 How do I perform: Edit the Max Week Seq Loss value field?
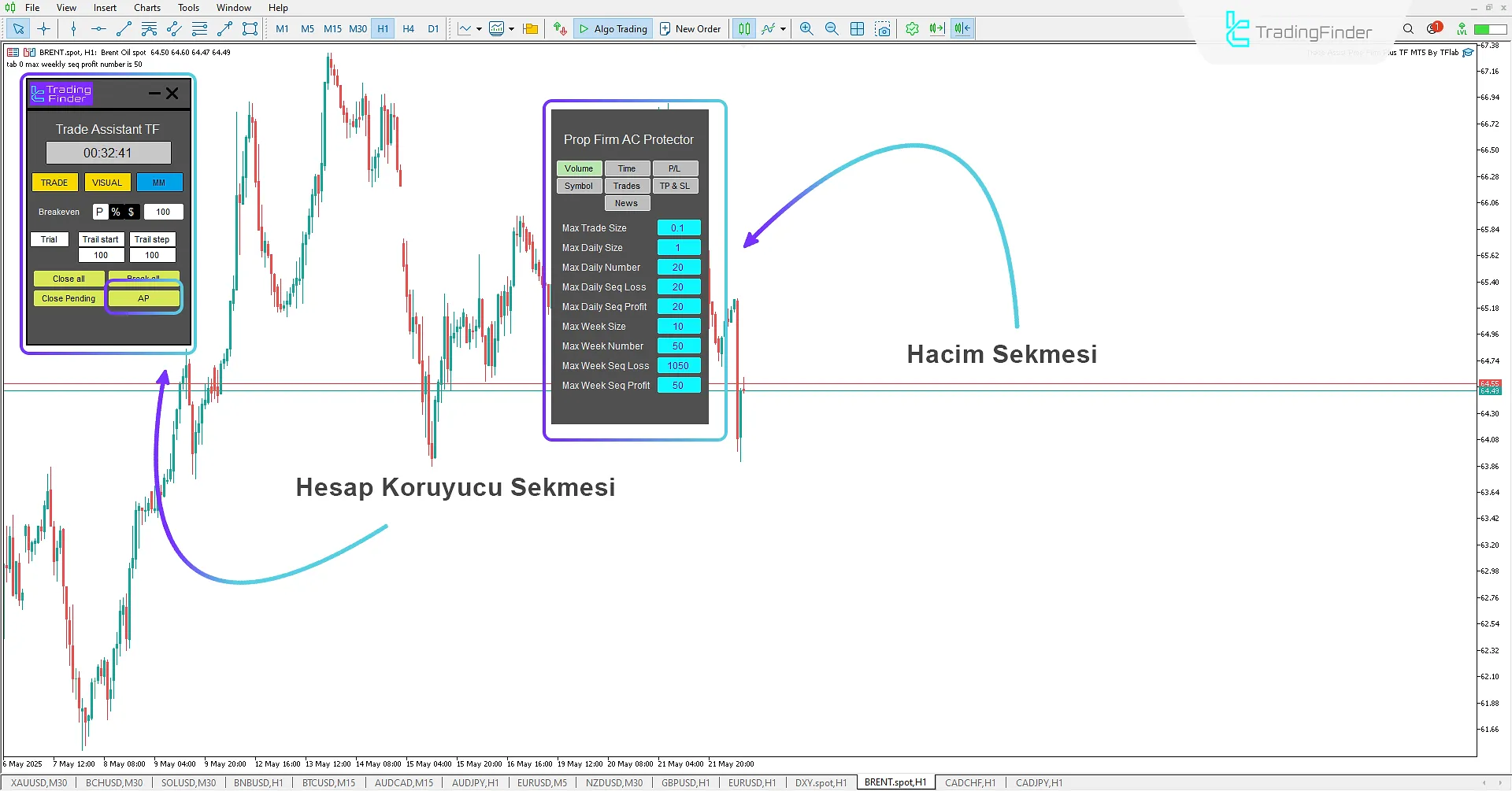click(x=679, y=365)
